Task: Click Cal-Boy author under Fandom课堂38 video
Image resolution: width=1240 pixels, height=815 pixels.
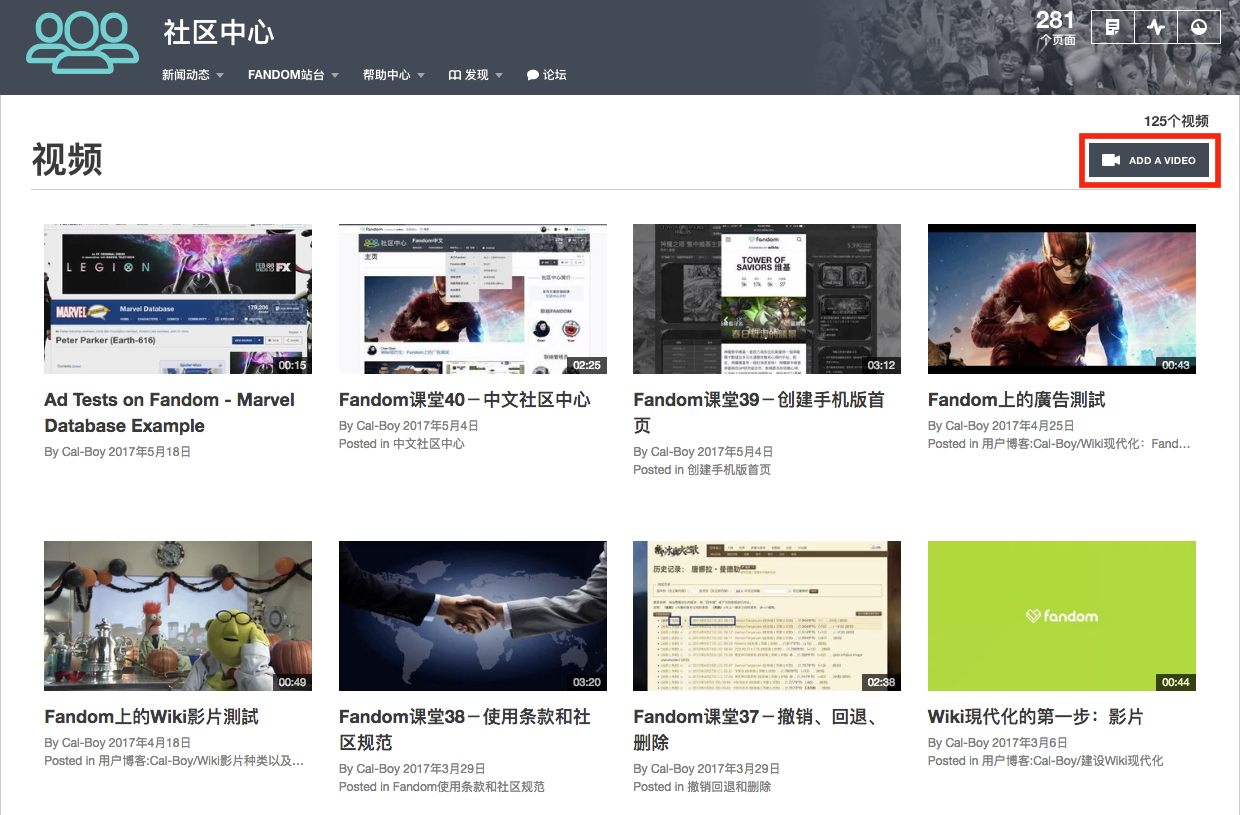Action: coord(378,769)
